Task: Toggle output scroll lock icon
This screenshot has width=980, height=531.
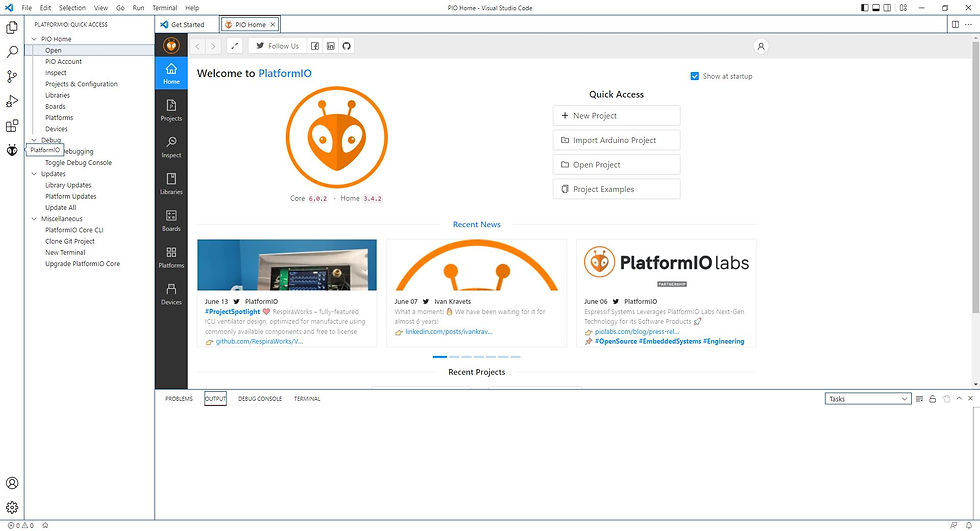Action: pos(932,399)
